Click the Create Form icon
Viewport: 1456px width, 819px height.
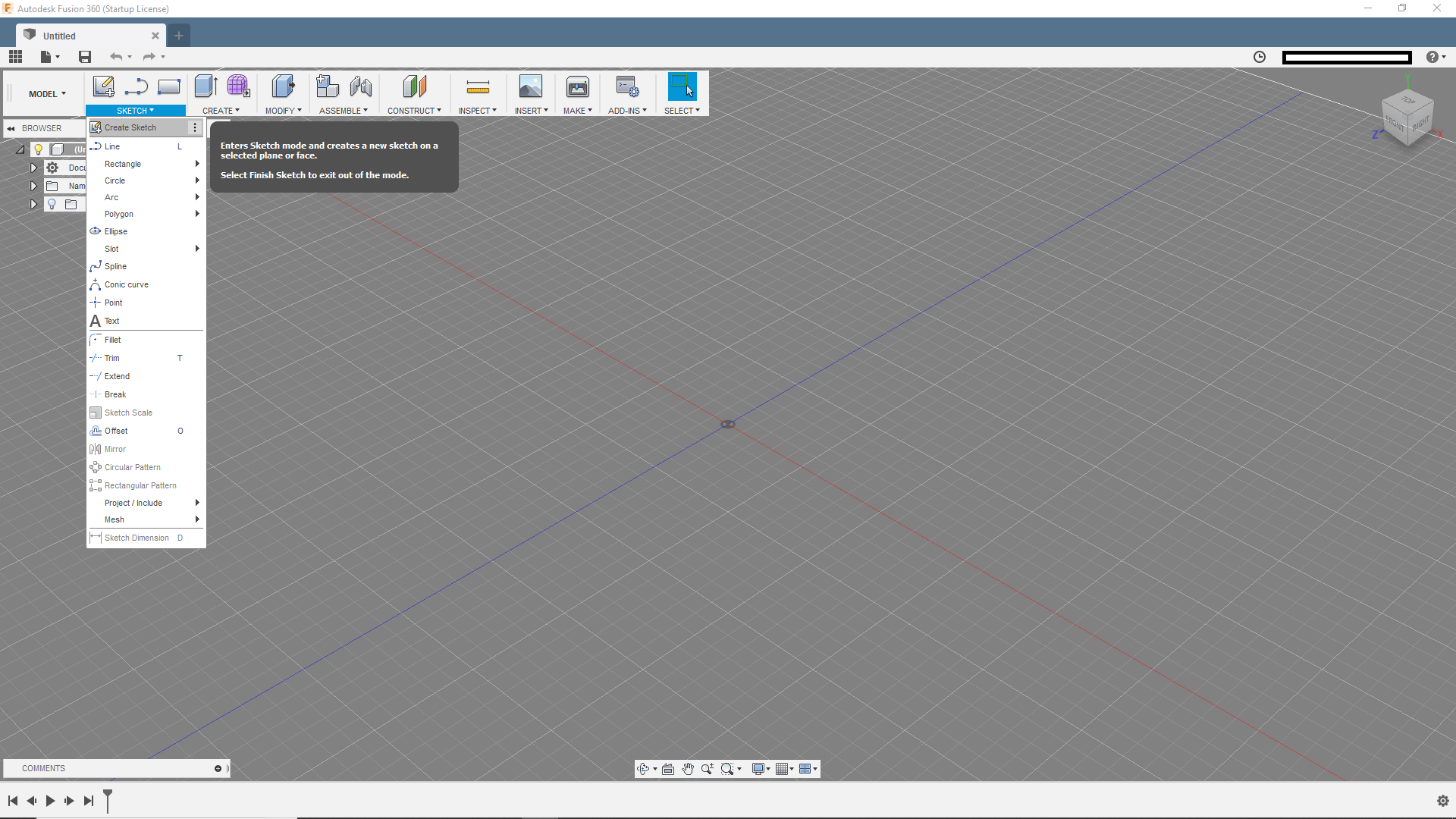pos(238,86)
